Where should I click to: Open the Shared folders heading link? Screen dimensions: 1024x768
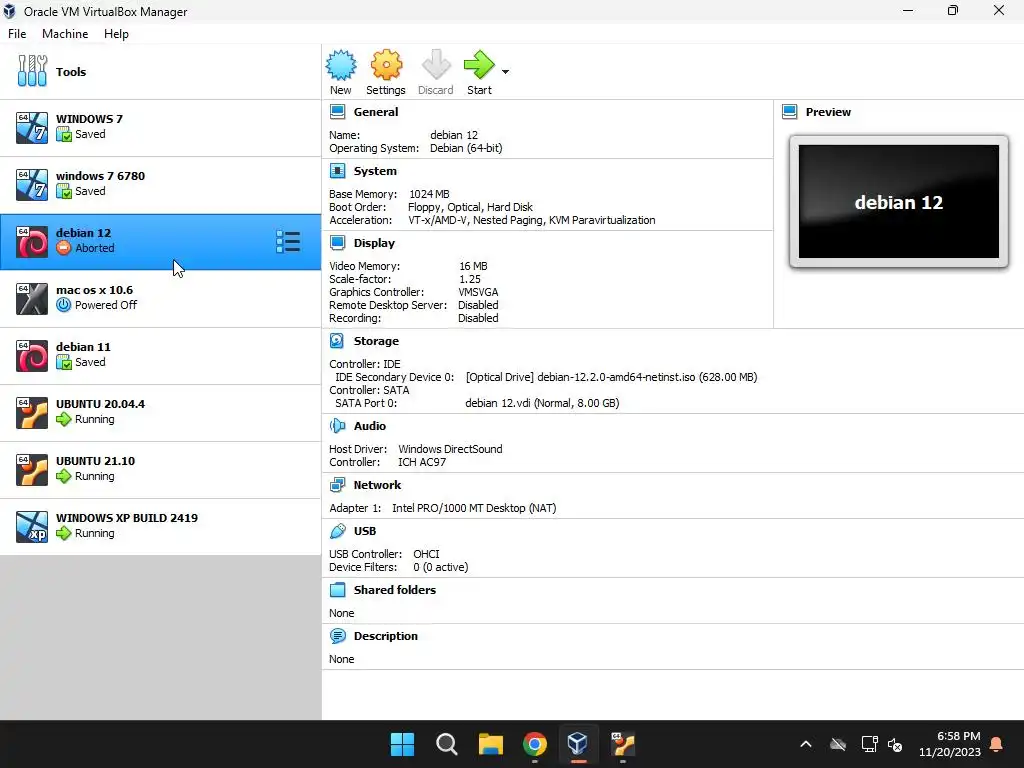click(x=394, y=590)
